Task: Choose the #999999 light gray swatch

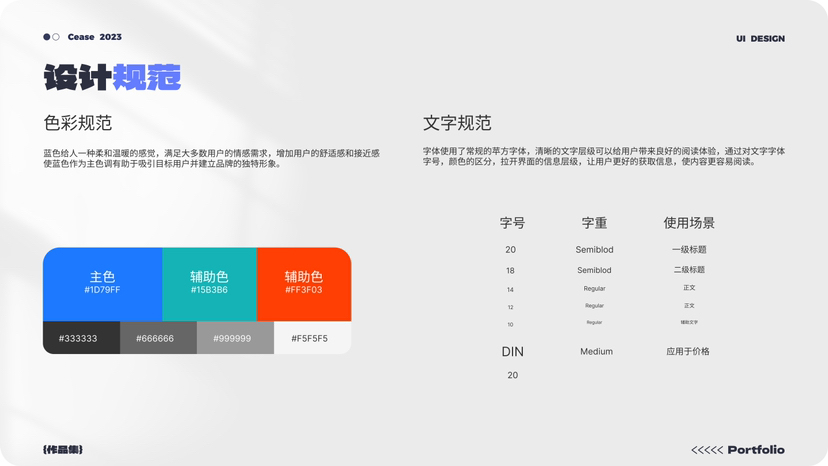Action: [x=236, y=338]
